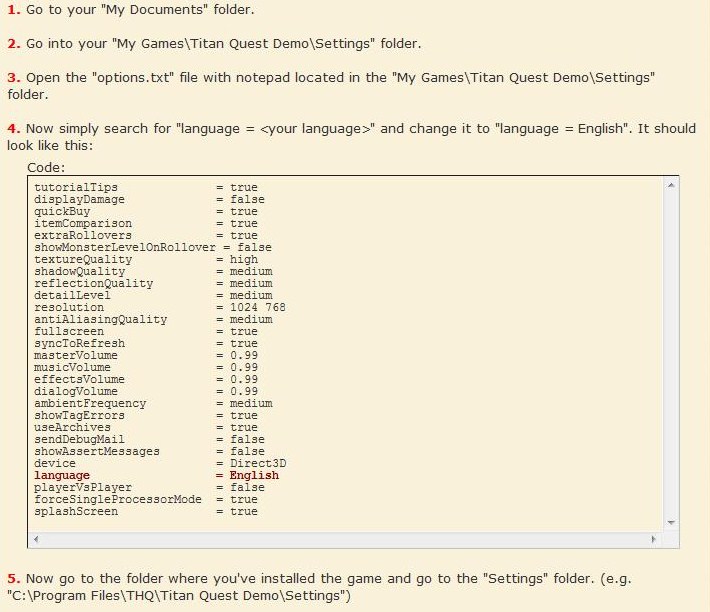Click the 'extraRollovers' setting line

146,235
